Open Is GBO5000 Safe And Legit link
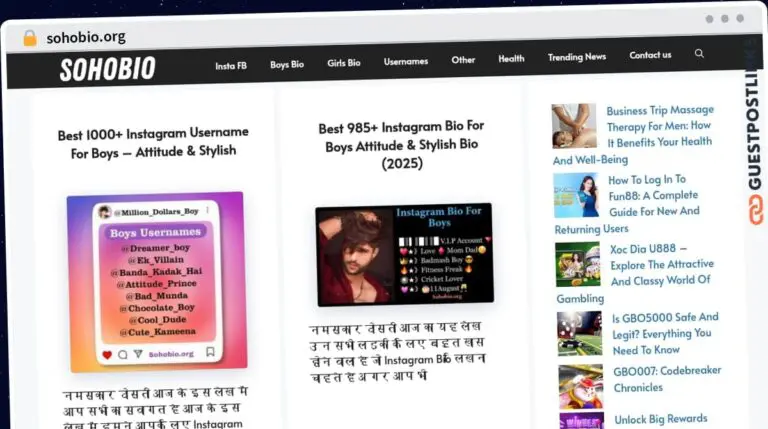Screen dimensions: 768x429 [664, 333]
